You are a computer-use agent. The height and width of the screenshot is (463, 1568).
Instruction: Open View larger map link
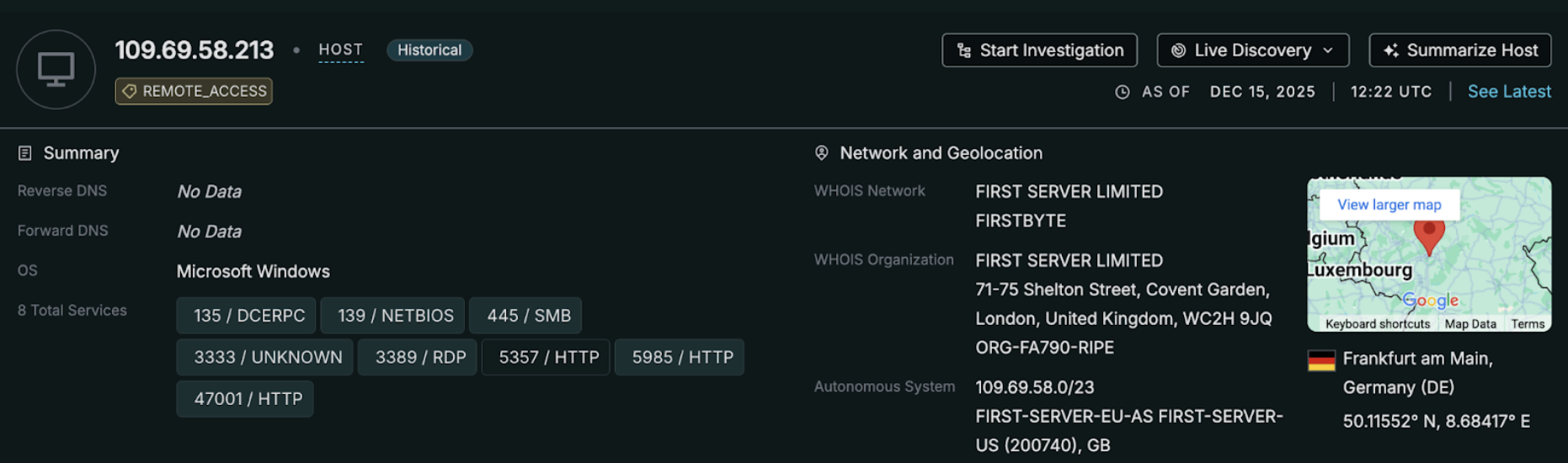(1389, 205)
